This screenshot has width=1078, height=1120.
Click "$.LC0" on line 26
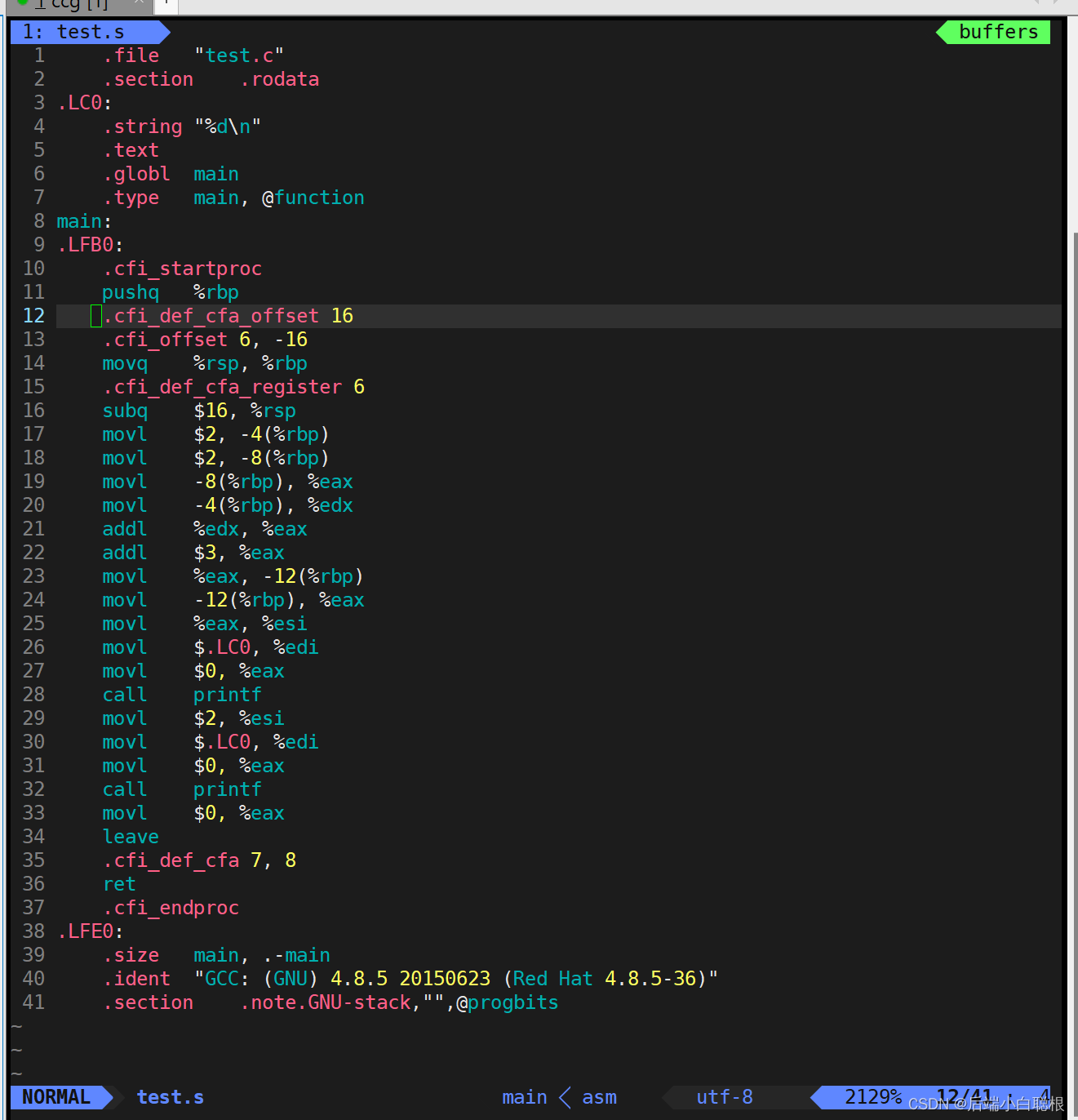222,647
